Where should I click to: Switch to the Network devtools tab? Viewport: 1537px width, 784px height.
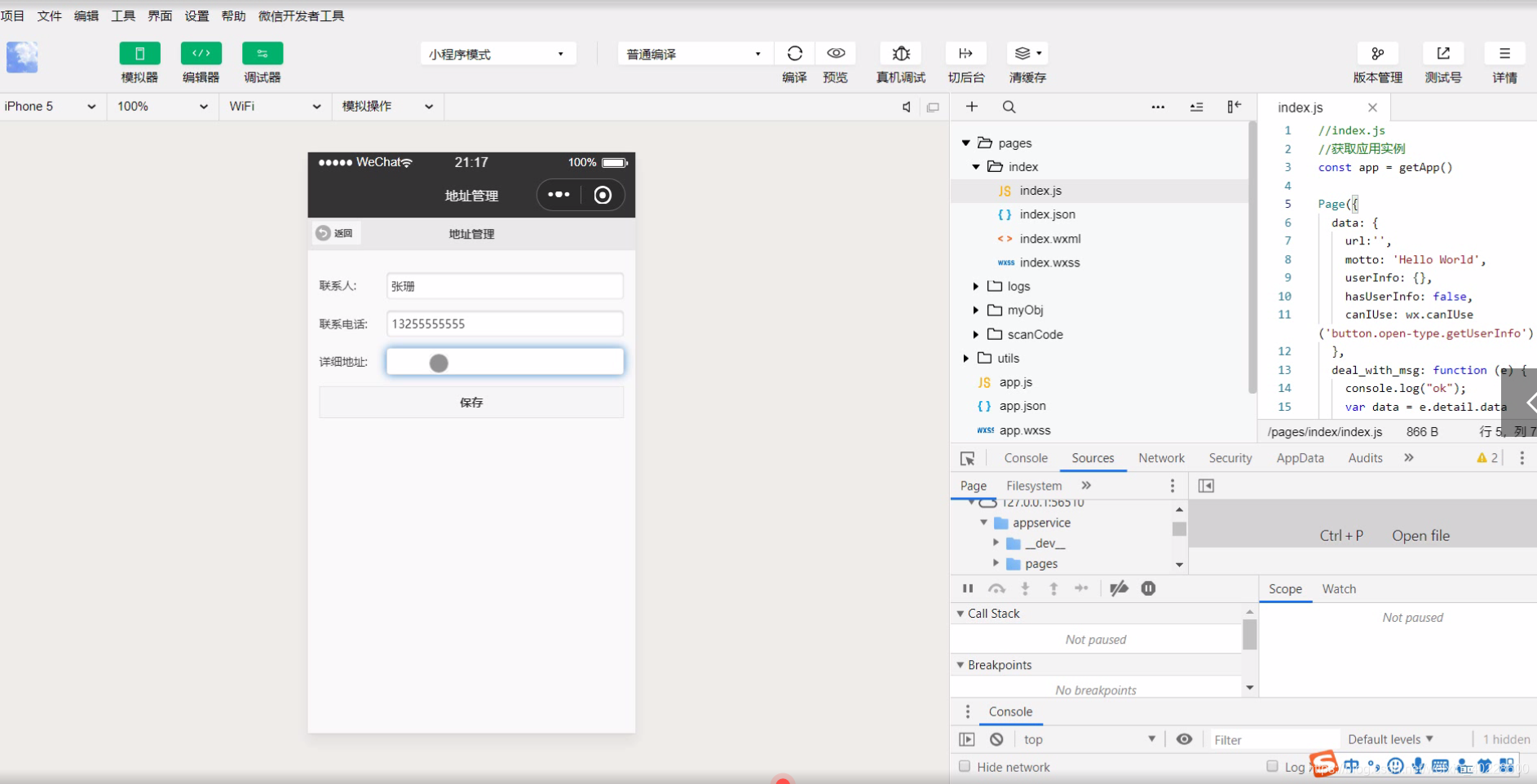point(1162,458)
